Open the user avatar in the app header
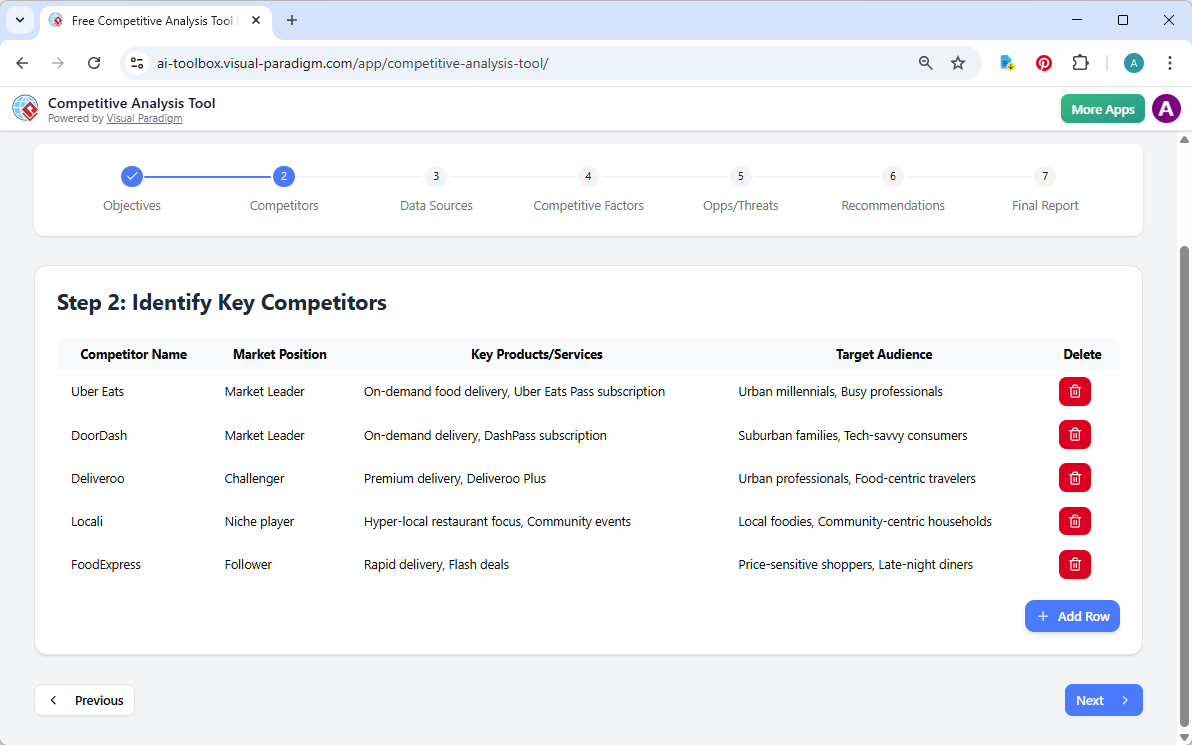 point(1166,108)
